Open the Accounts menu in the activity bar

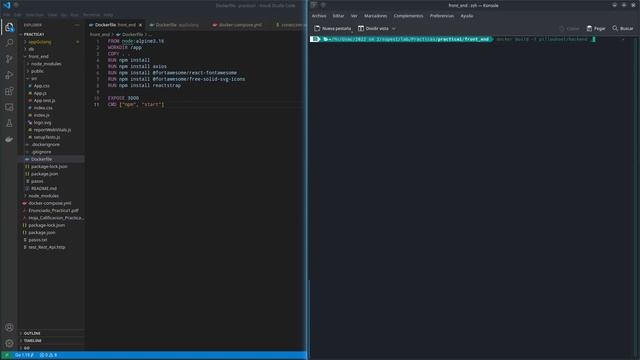(x=9, y=327)
